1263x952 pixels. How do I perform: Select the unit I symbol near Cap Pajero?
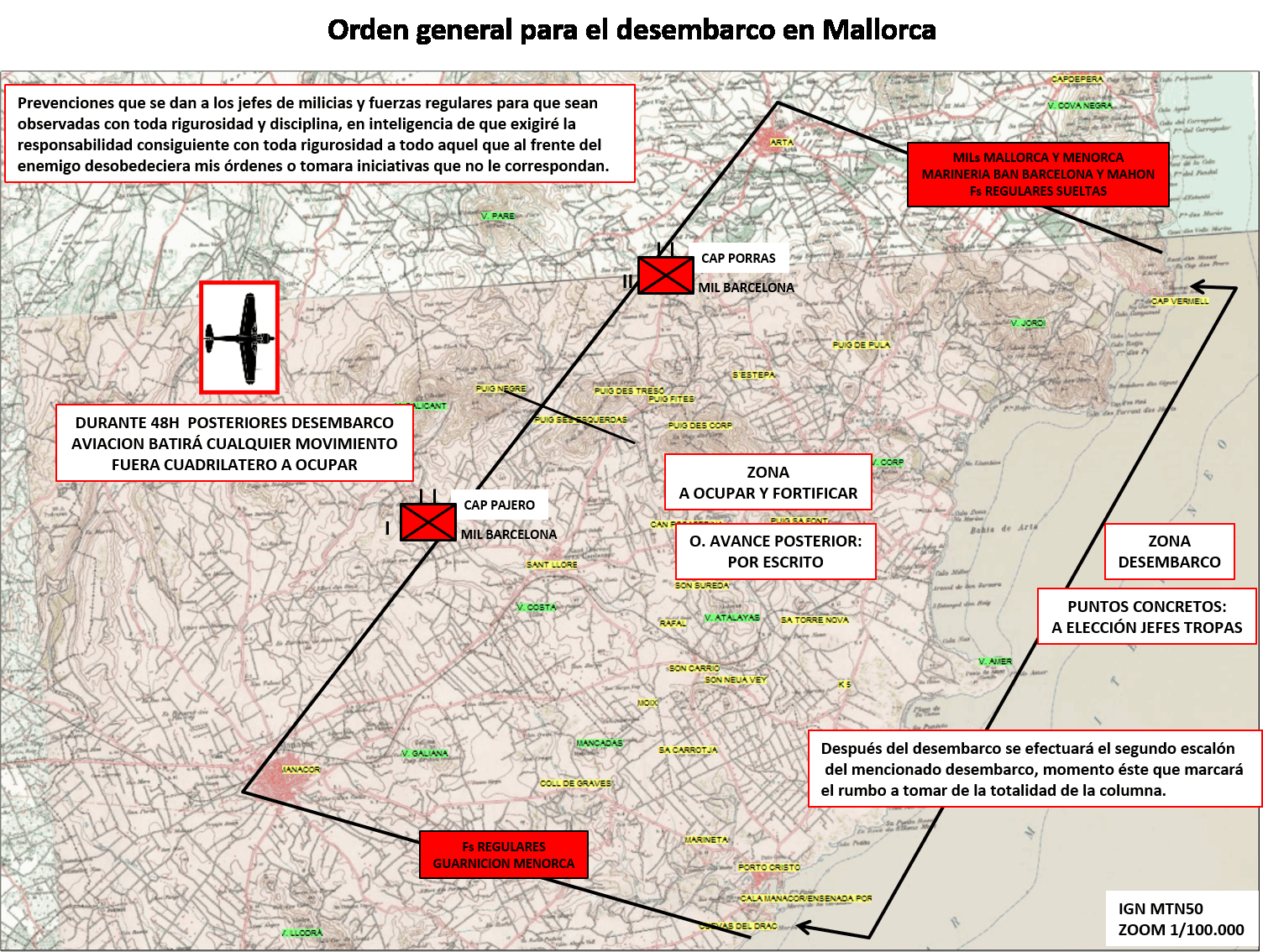pyautogui.click(x=428, y=521)
